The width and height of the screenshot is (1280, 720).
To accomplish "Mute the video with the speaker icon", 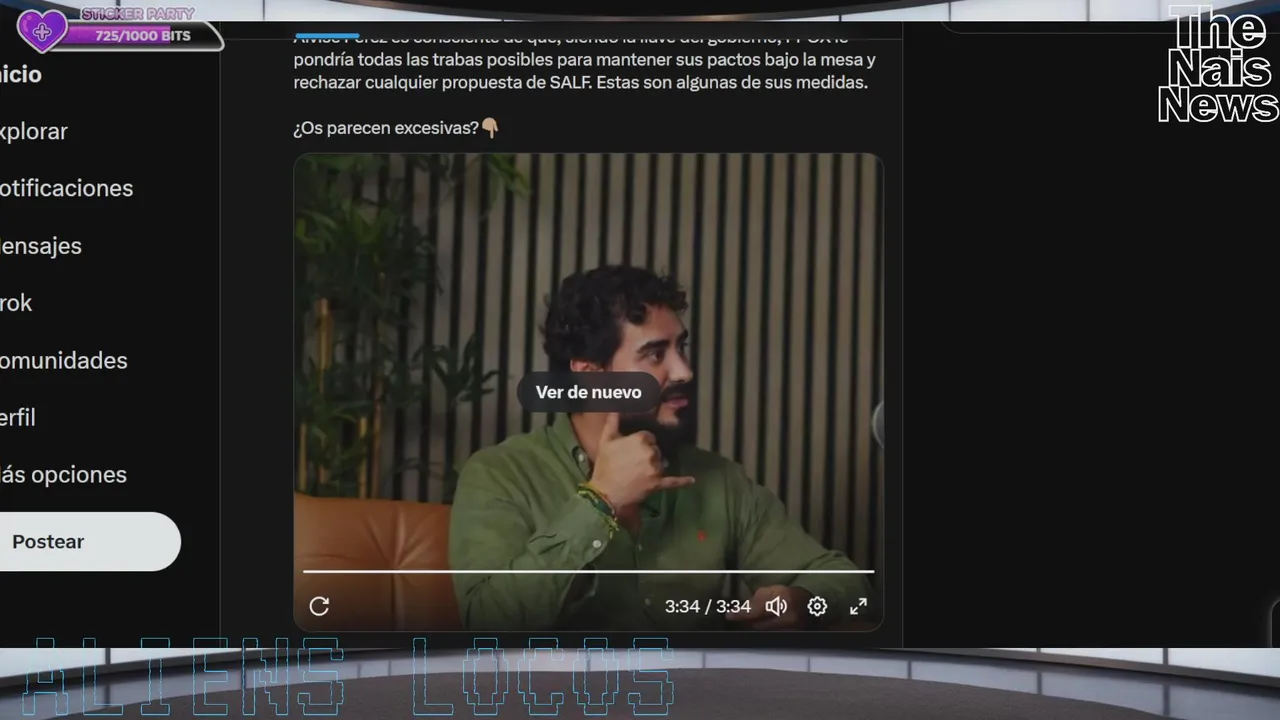I will click(x=776, y=606).
